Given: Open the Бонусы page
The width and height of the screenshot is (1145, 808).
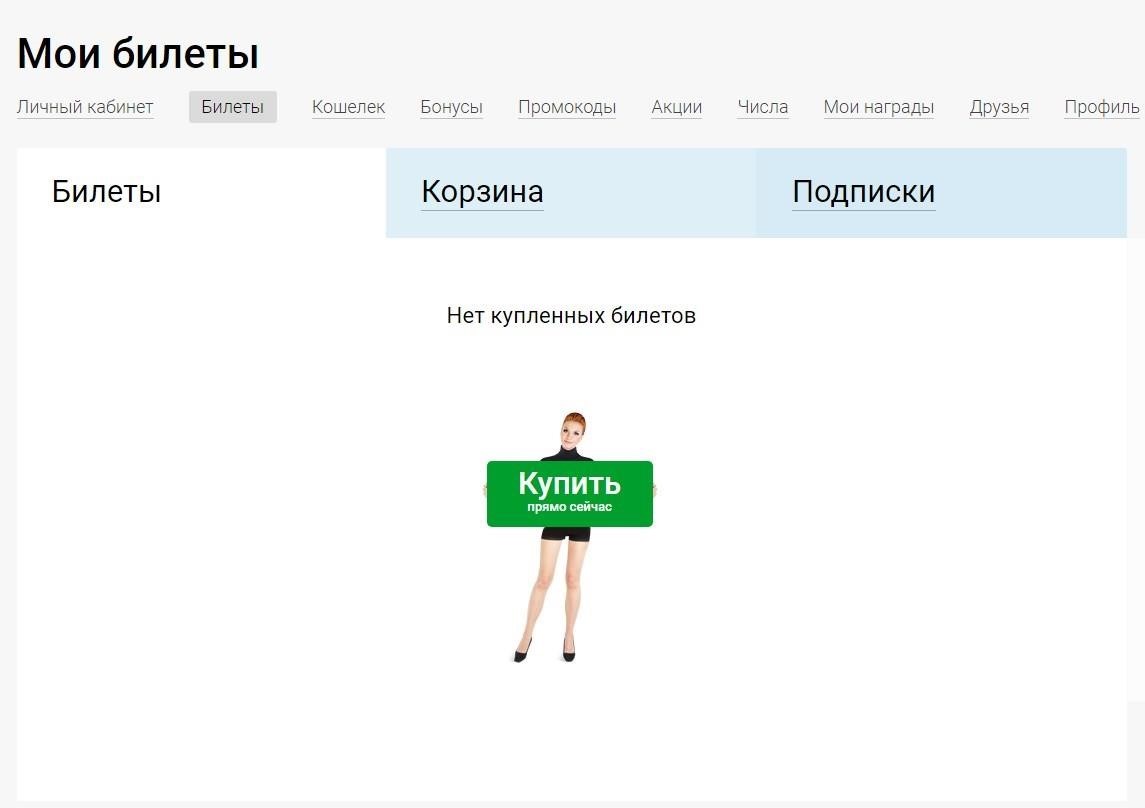Looking at the screenshot, I should pyautogui.click(x=451, y=107).
